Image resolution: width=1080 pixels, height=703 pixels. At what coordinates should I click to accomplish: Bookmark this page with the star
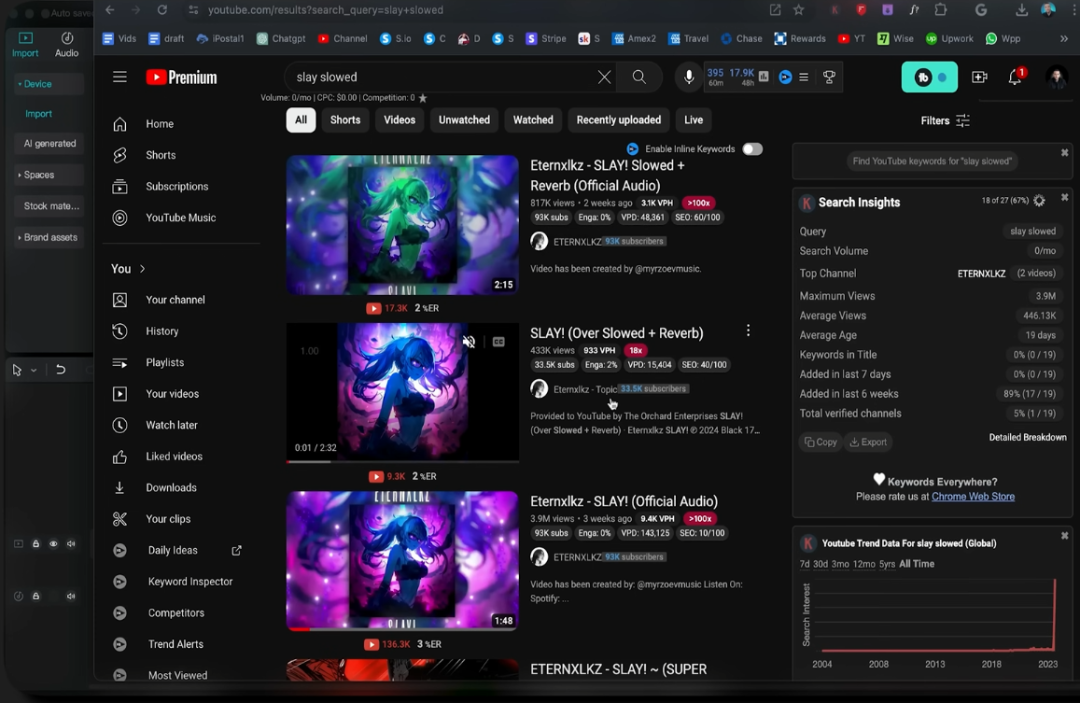(798, 10)
